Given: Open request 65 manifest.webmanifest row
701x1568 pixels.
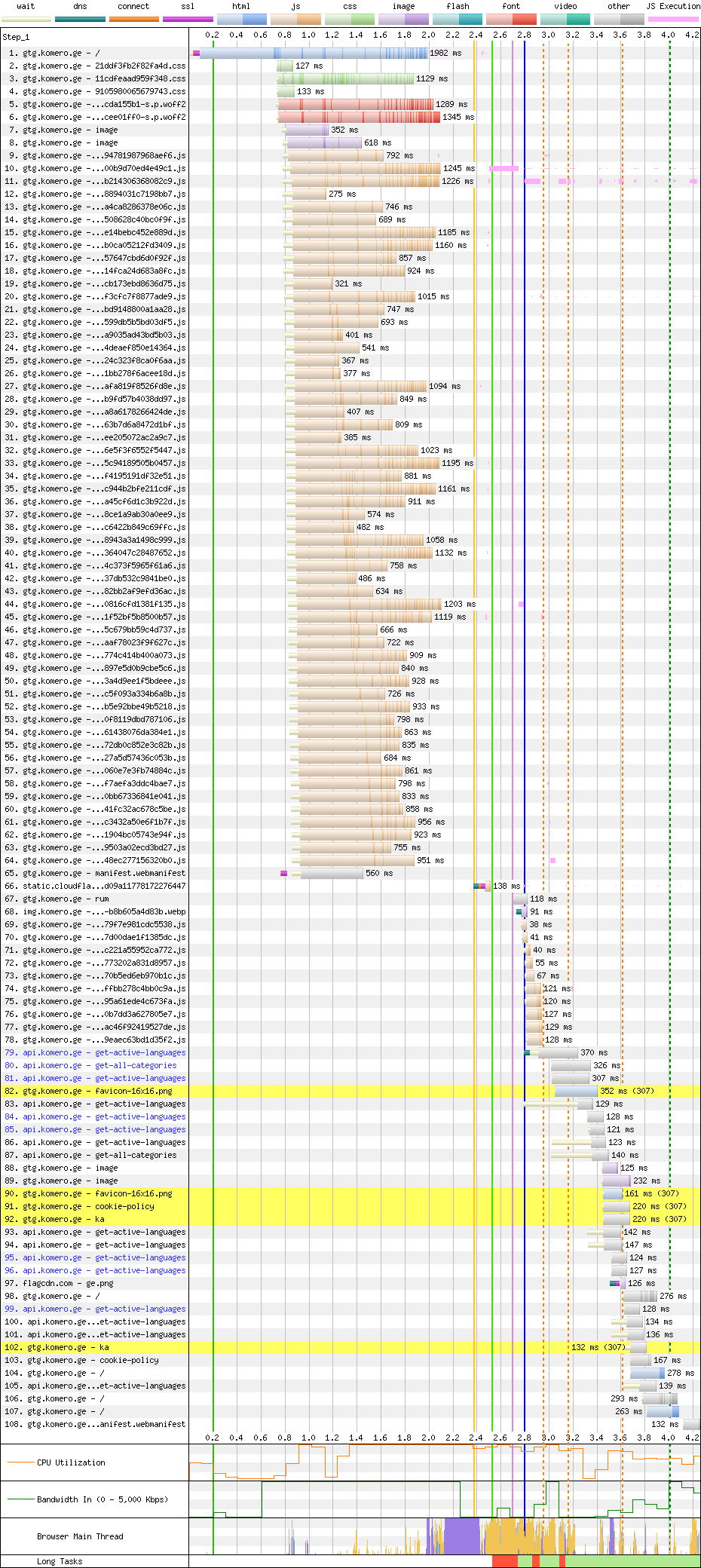Looking at the screenshot, I should (x=94, y=874).
